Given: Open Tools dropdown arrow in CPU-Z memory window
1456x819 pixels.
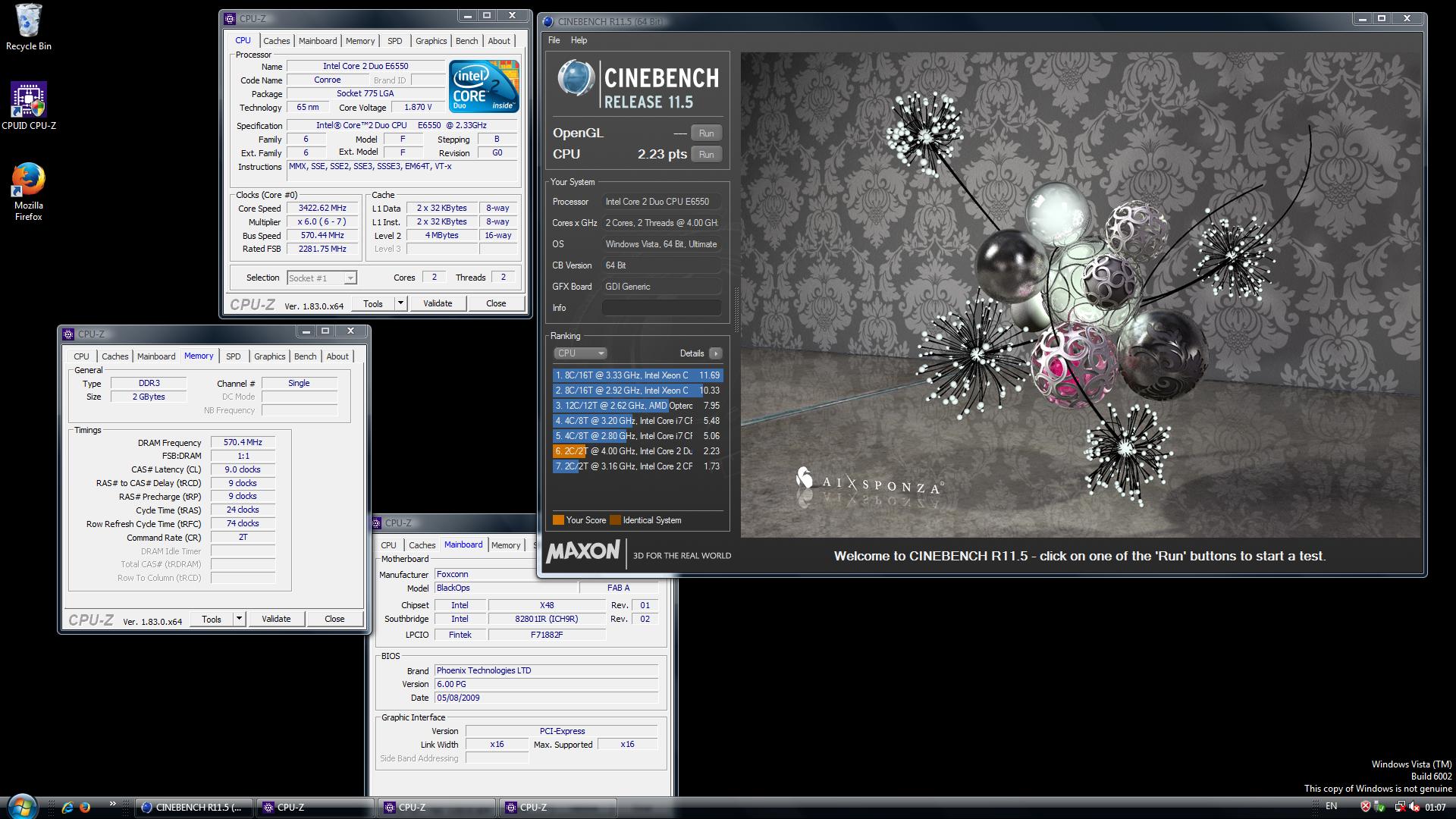Looking at the screenshot, I should tap(239, 619).
